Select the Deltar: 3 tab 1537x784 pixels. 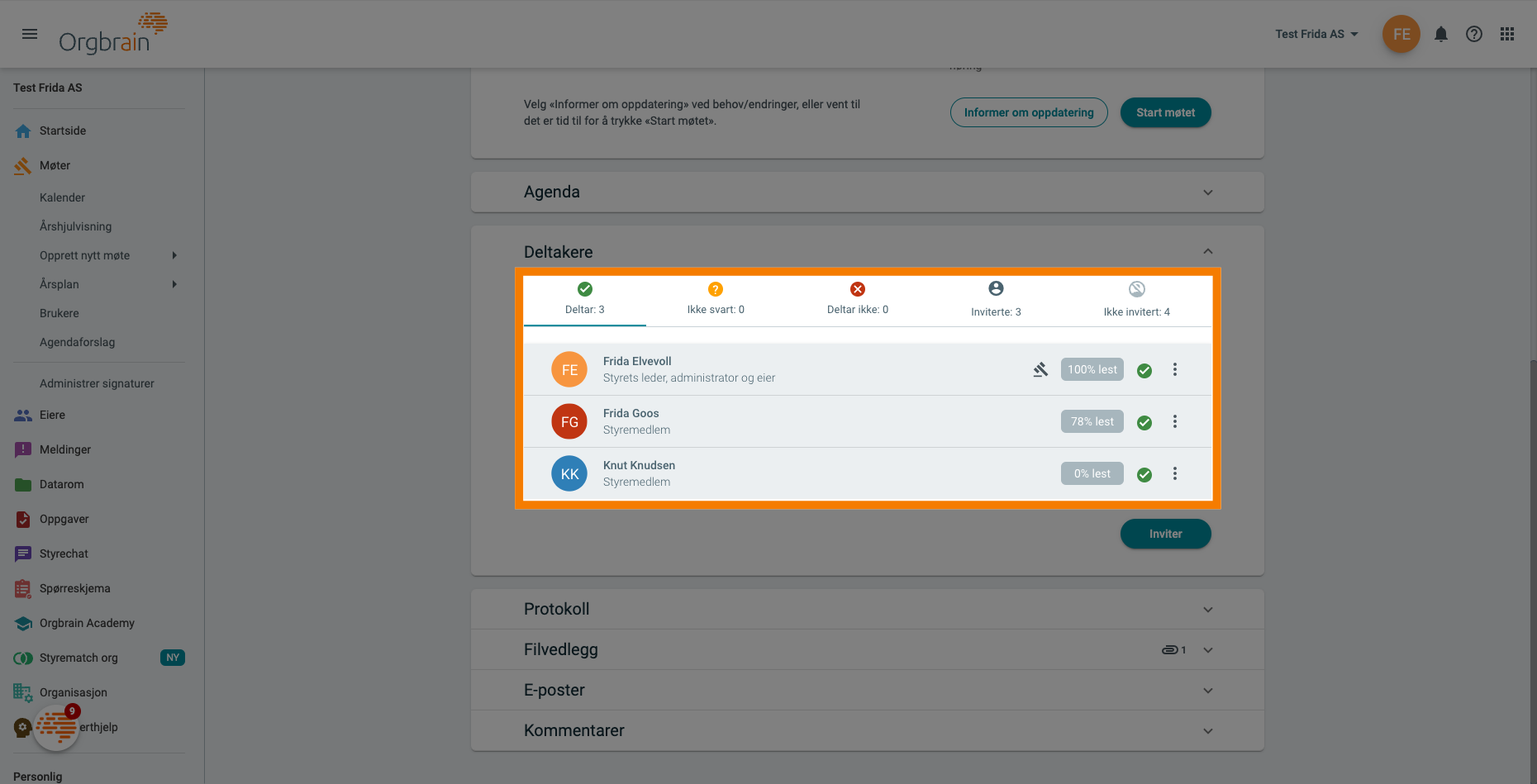585,299
